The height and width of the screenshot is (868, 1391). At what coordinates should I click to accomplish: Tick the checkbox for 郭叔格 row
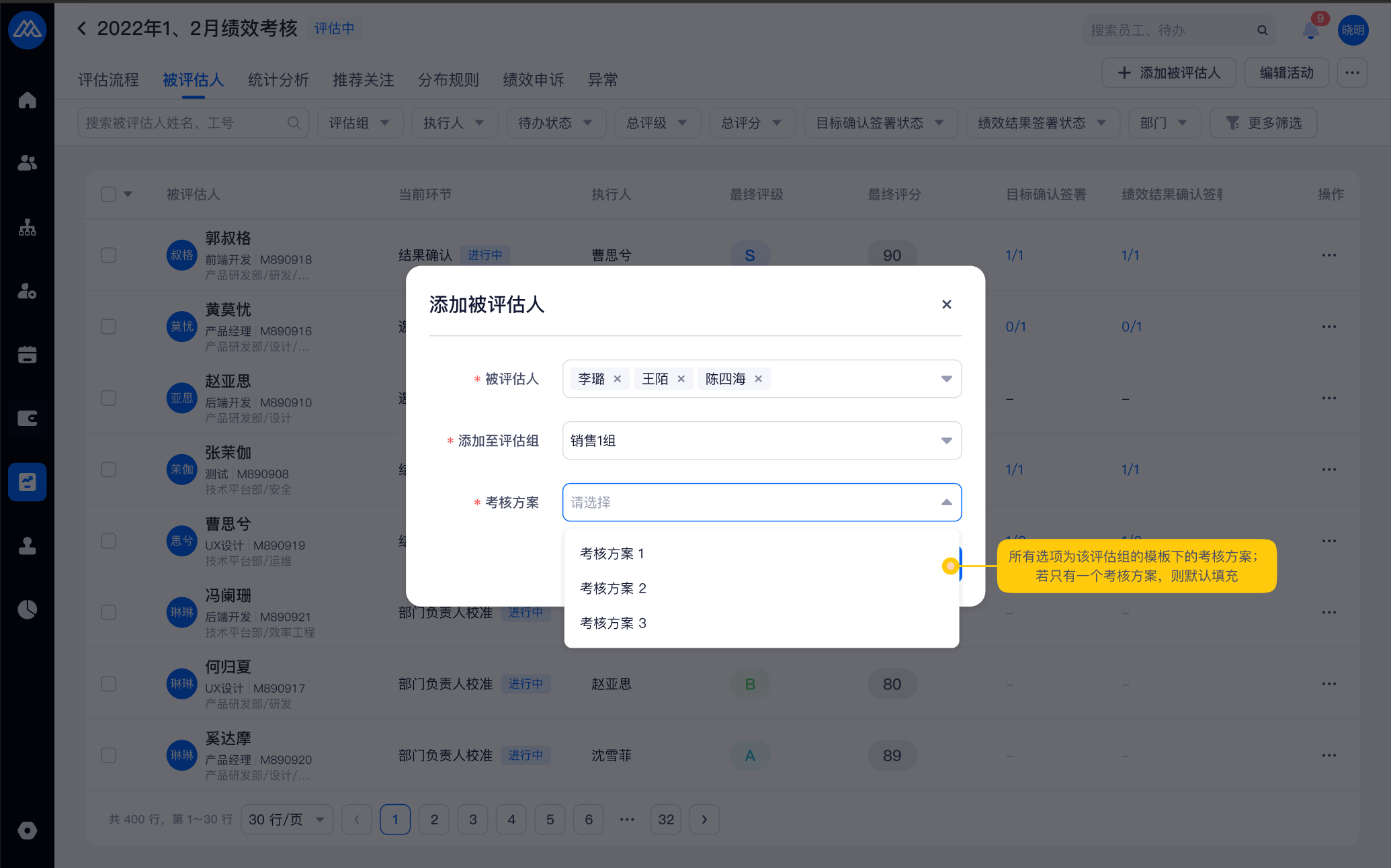pyautogui.click(x=108, y=255)
